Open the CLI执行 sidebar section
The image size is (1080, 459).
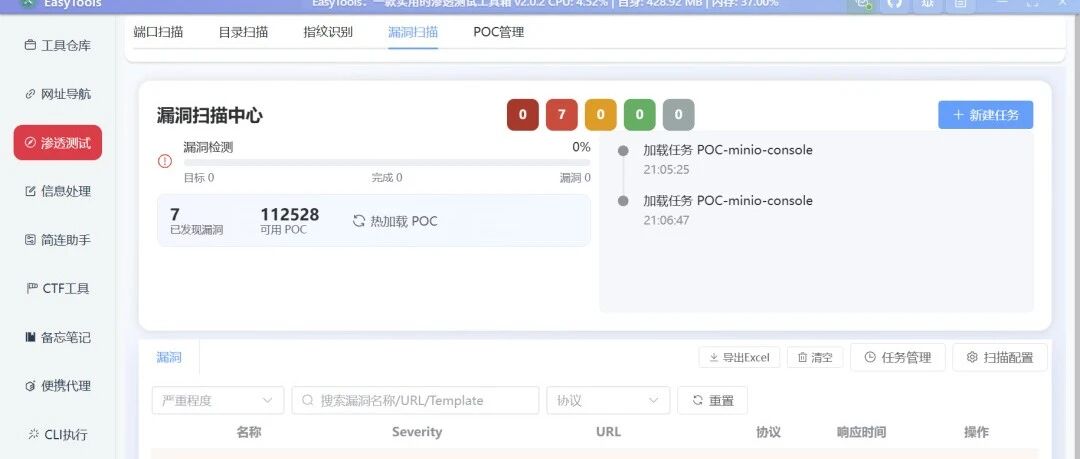[x=58, y=435]
